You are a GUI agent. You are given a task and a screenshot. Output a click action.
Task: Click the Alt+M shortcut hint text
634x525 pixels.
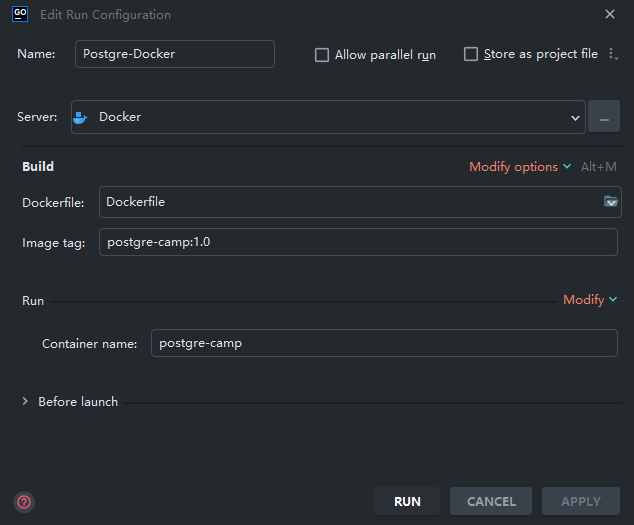[599, 167]
